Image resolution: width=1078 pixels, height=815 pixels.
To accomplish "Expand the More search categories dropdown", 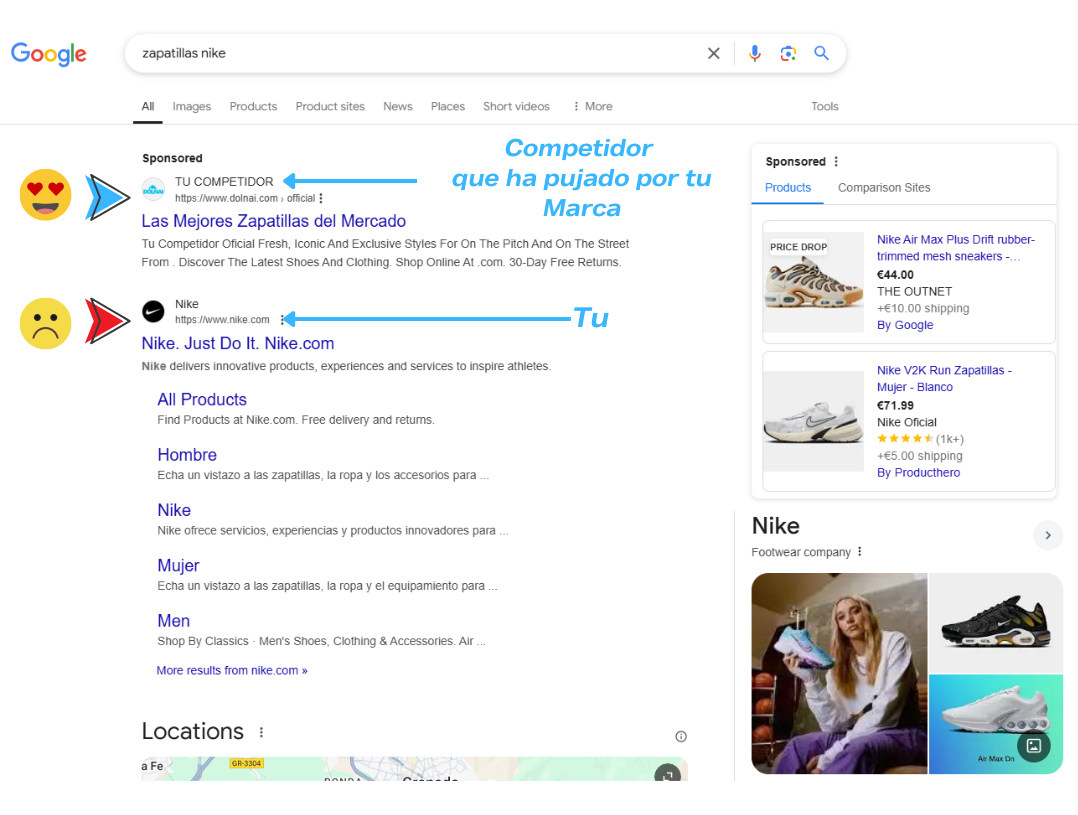I will (x=592, y=106).
